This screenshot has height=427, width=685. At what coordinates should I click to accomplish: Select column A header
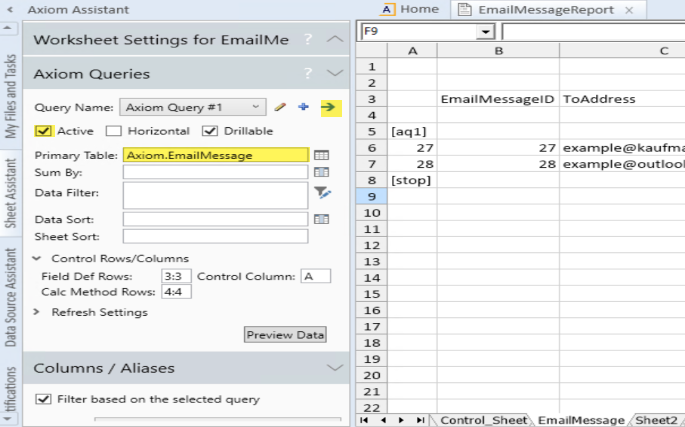(412, 51)
